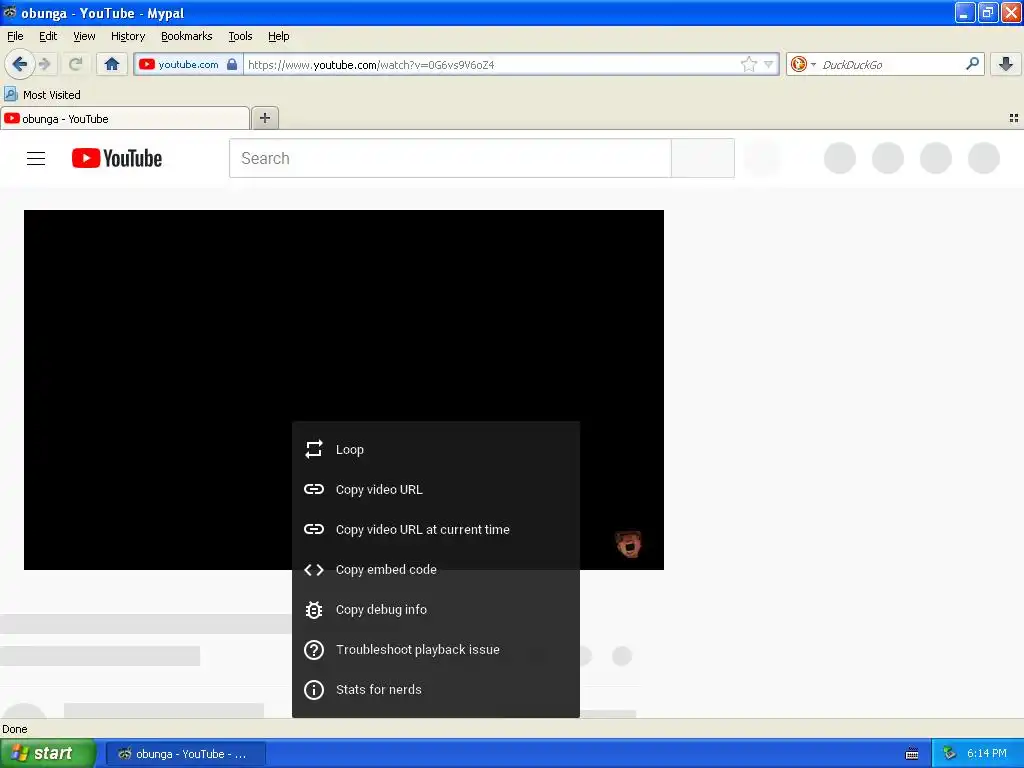The width and height of the screenshot is (1024, 768).
Task: Bookmark this page with the star icon
Action: [748, 64]
